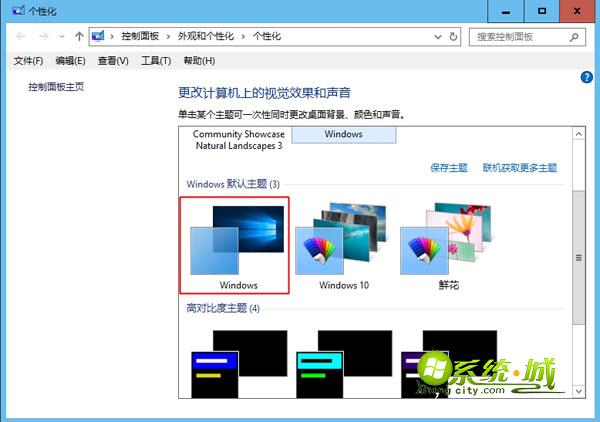This screenshot has width=600, height=422.
Task: Click the 保存主题 link
Action: (x=449, y=168)
